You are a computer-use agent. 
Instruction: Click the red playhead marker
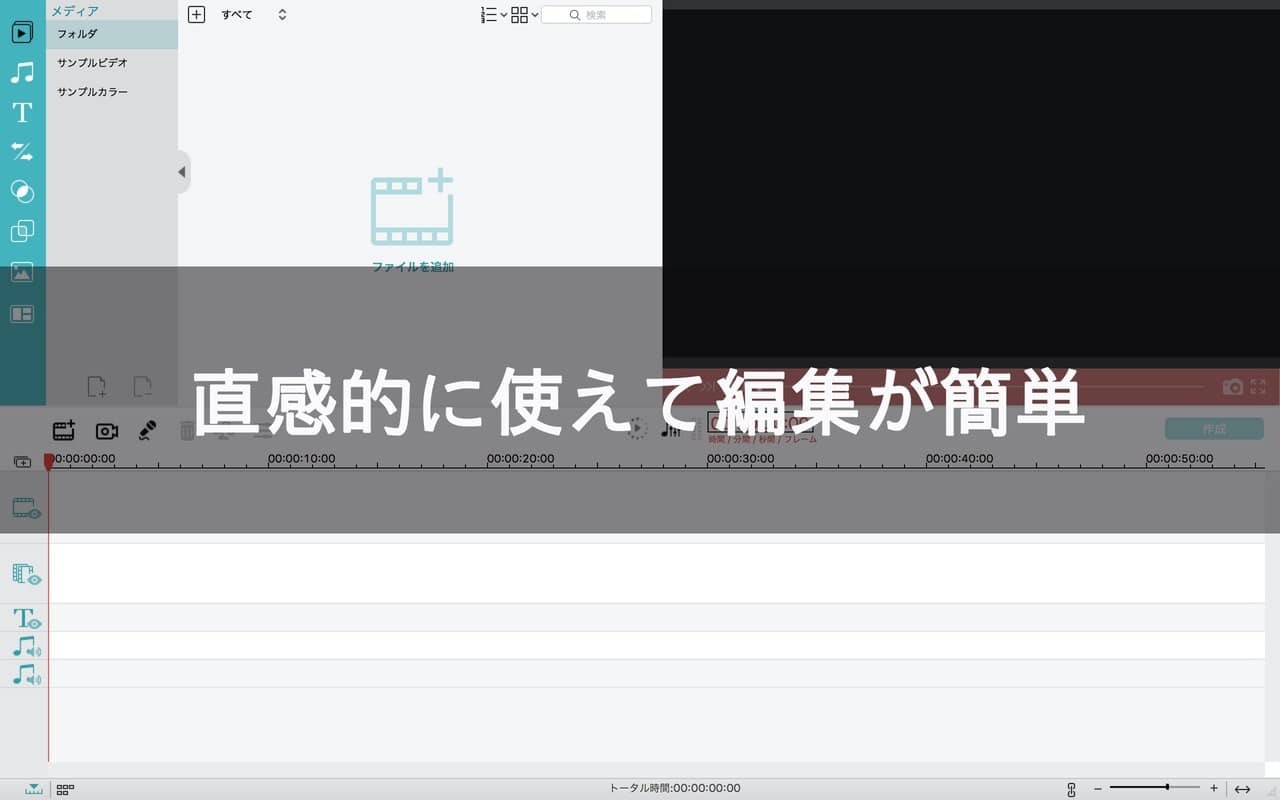pyautogui.click(x=49, y=463)
